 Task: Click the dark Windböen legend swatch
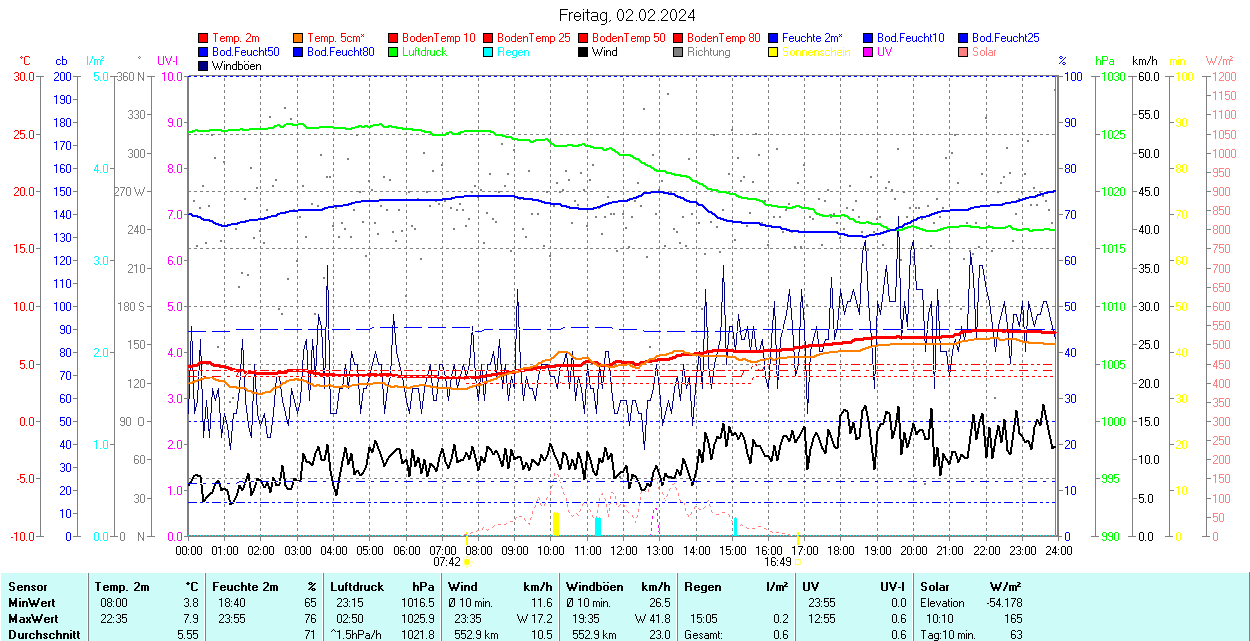204,66
